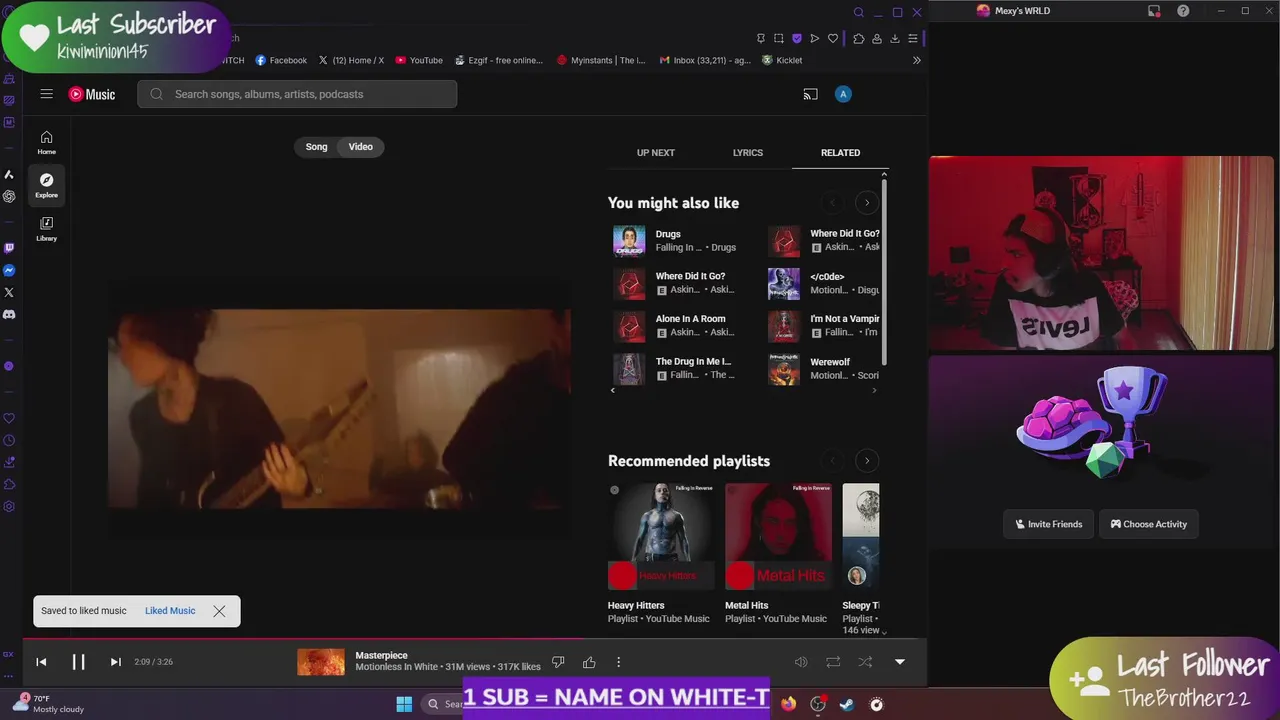The image size is (1280, 720).
Task: Show more bookmarks with double chevron
Action: (917, 60)
